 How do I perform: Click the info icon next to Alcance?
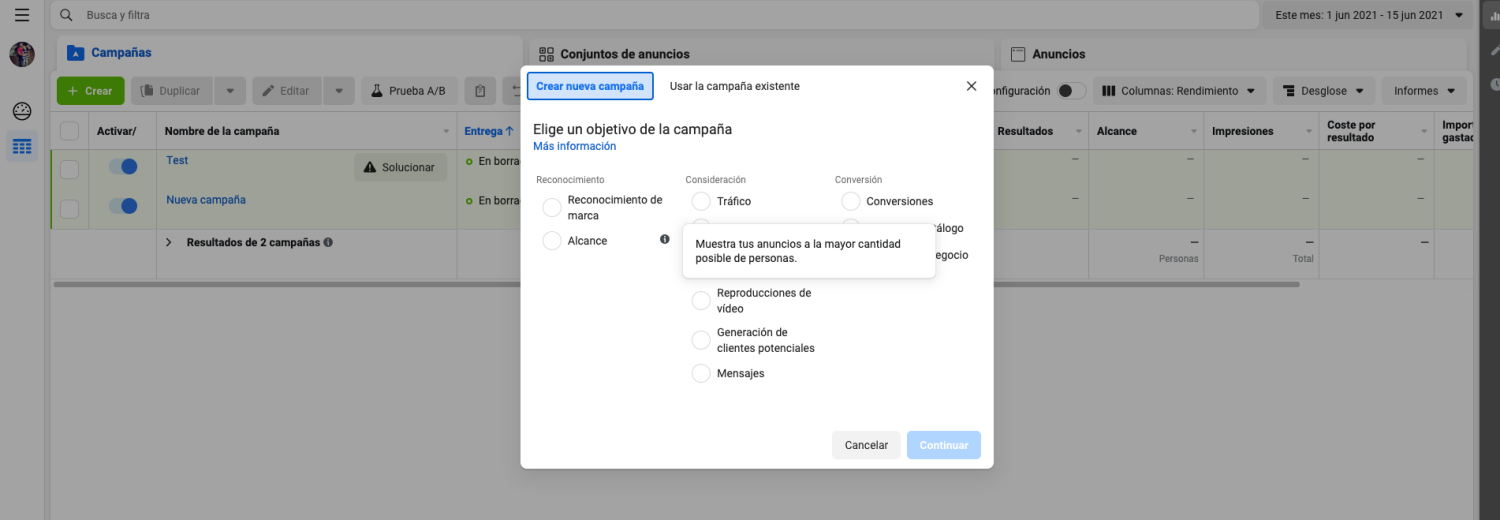(665, 240)
